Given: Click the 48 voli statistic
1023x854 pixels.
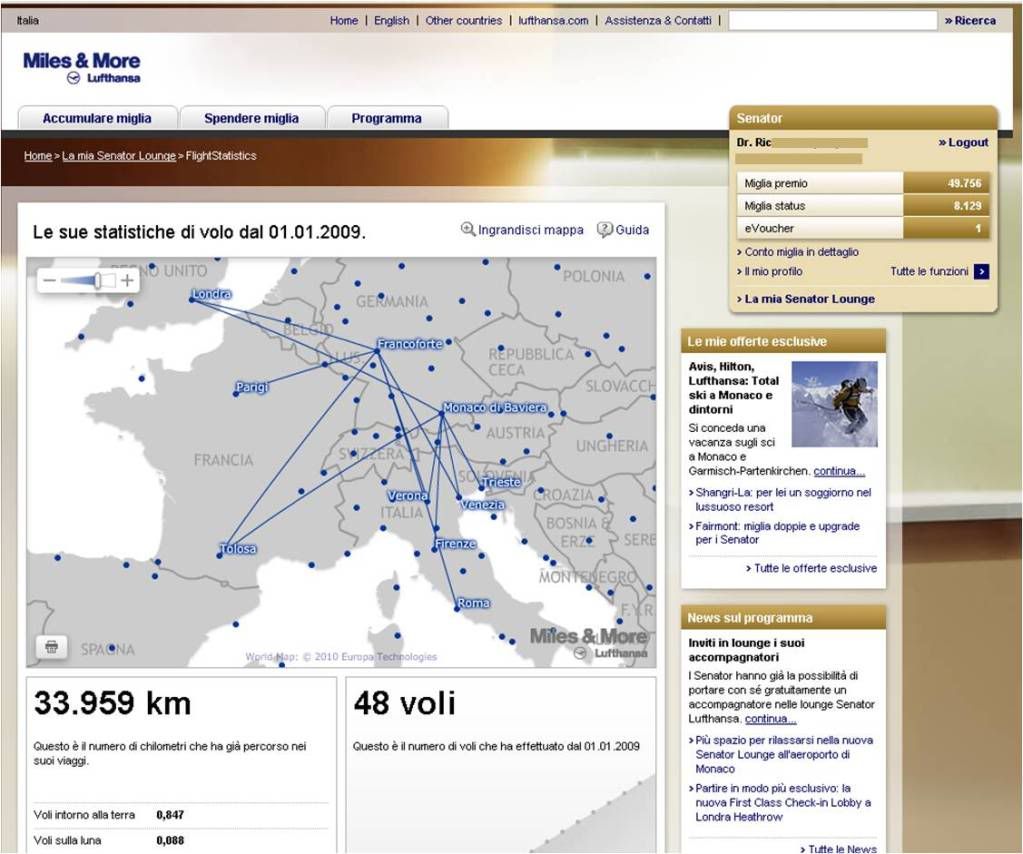Looking at the screenshot, I should [405, 703].
